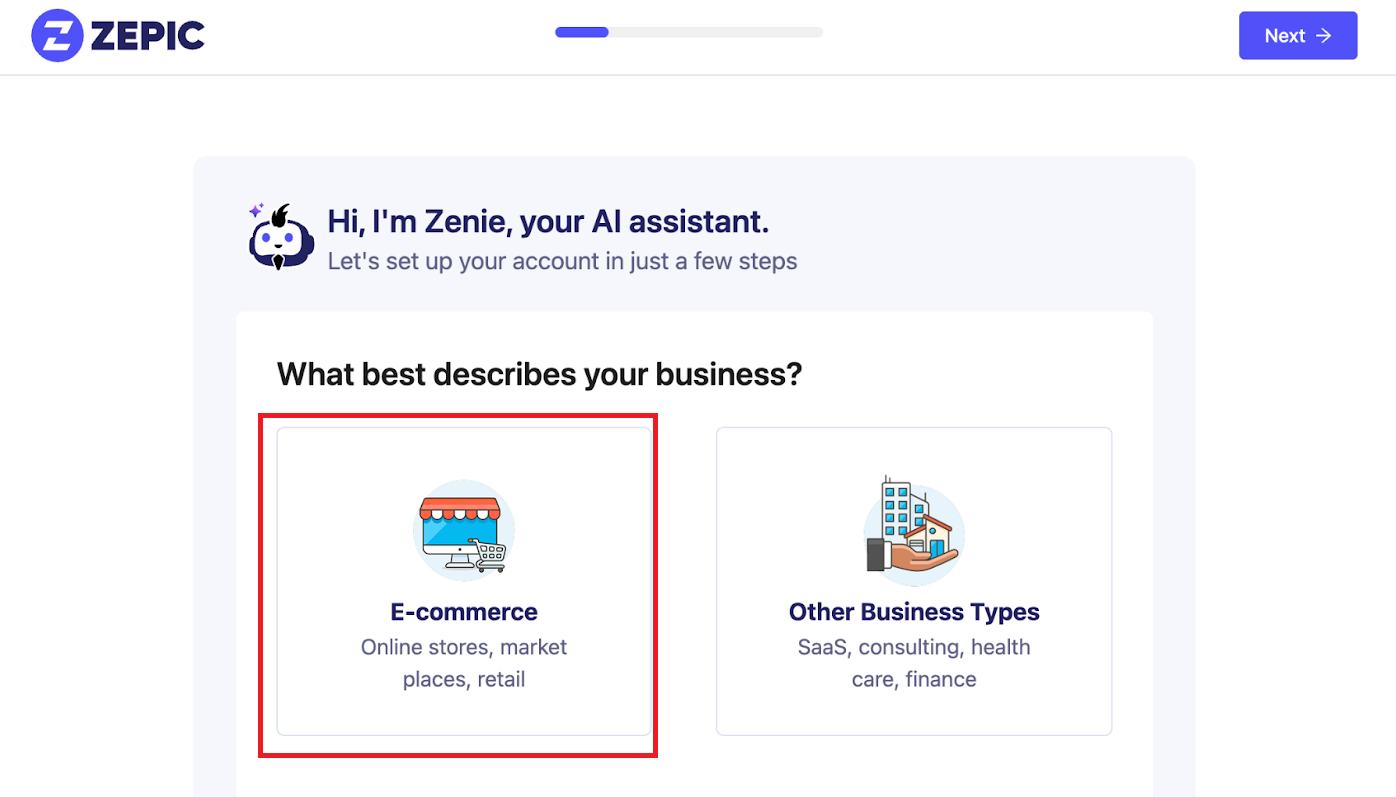This screenshot has width=1396, height=797.
Task: Click the "SaaS, consulting, health care, finance" description
Action: pyautogui.click(x=914, y=663)
